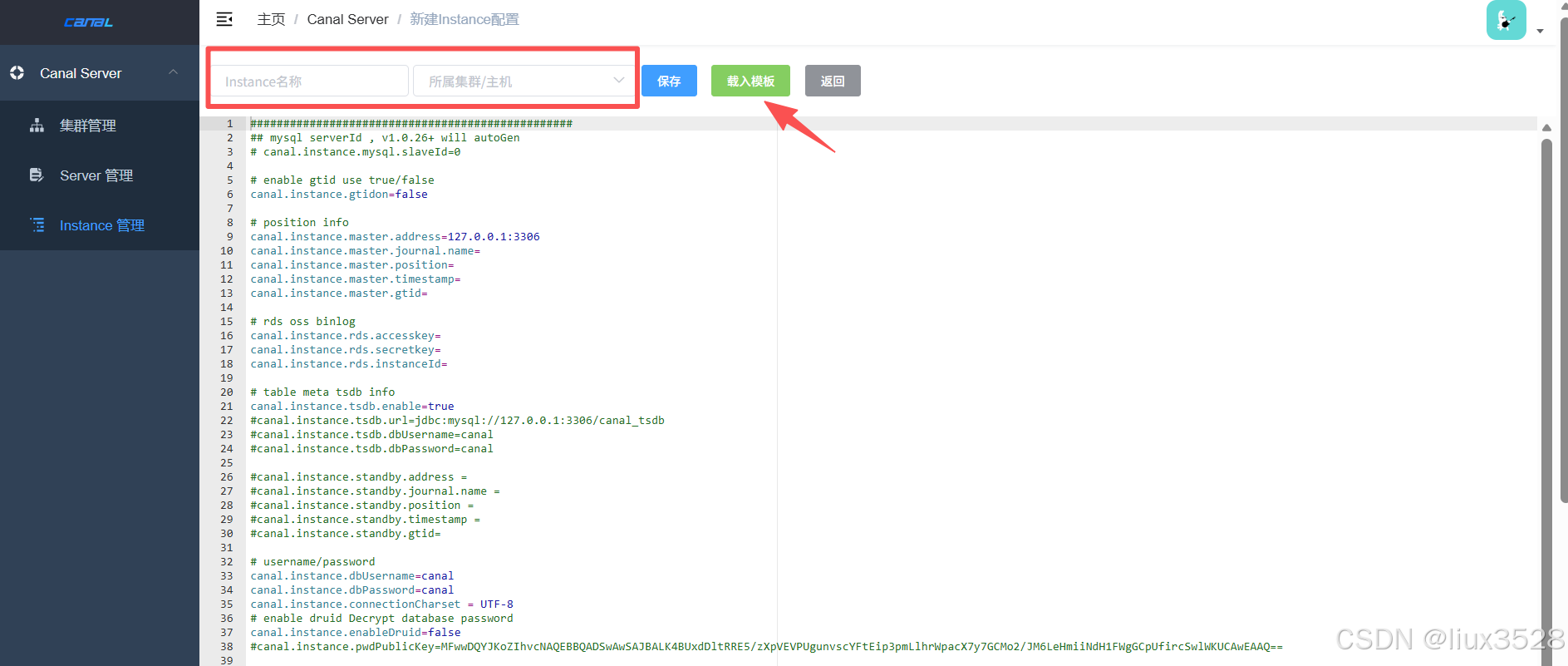The width and height of the screenshot is (1568, 666).
Task: Click line 'canal.instance.master.timestamp='
Action: tap(356, 279)
